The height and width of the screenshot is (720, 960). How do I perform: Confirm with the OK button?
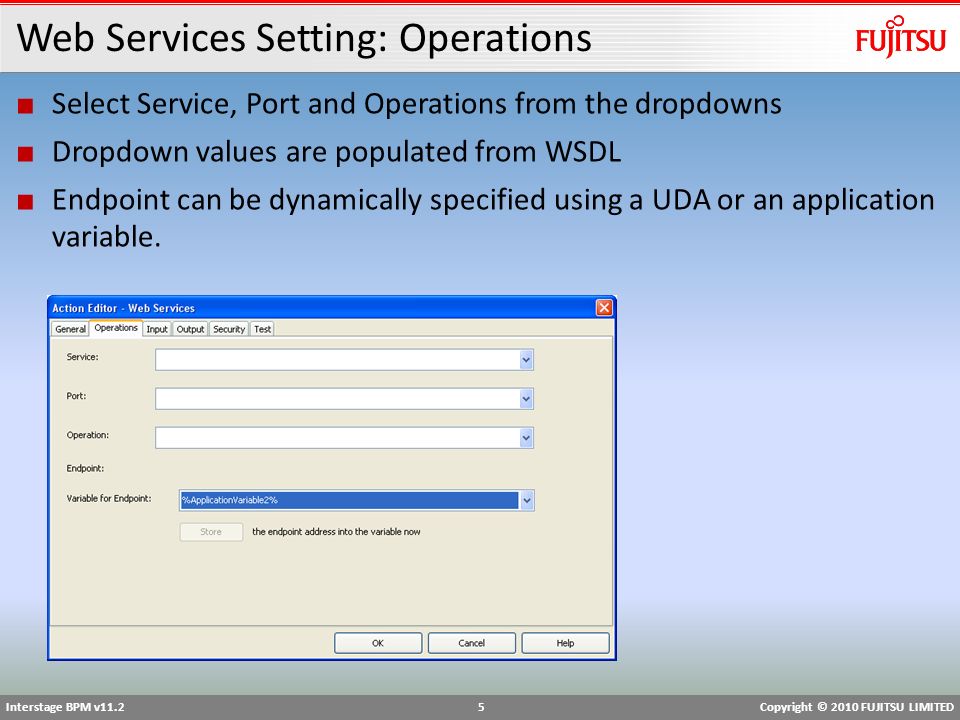pos(378,643)
